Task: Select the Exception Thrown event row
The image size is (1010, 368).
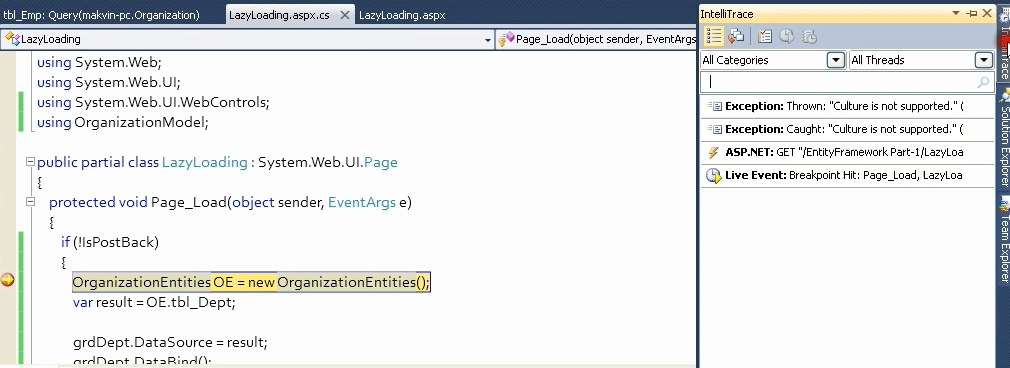Action: [848, 106]
